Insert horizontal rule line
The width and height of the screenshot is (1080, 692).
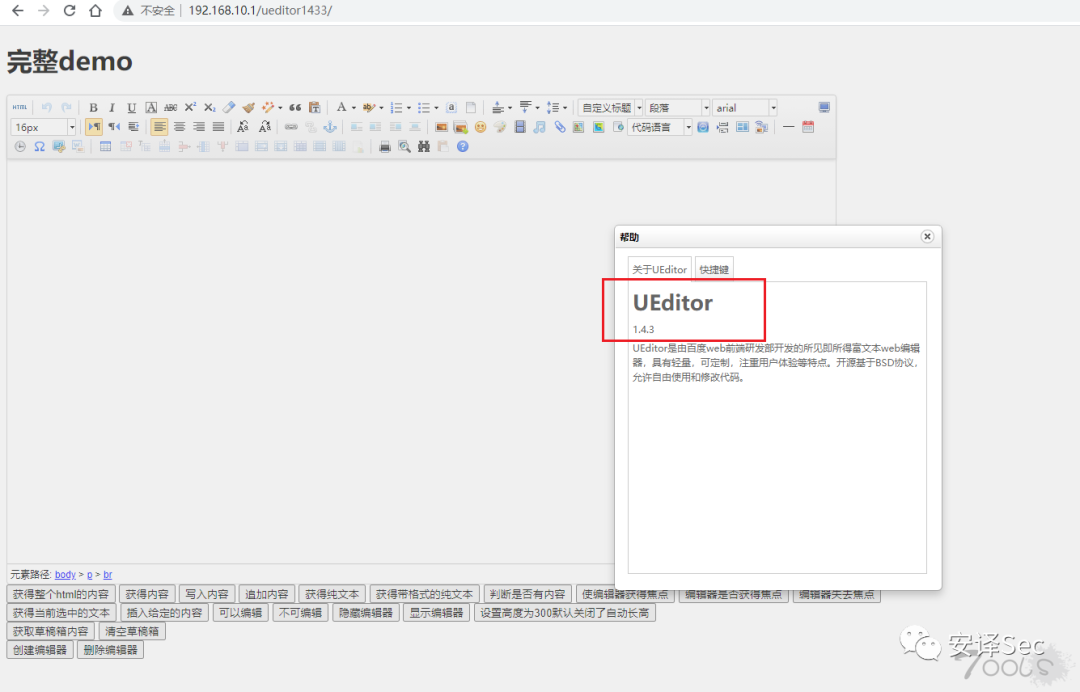point(788,127)
